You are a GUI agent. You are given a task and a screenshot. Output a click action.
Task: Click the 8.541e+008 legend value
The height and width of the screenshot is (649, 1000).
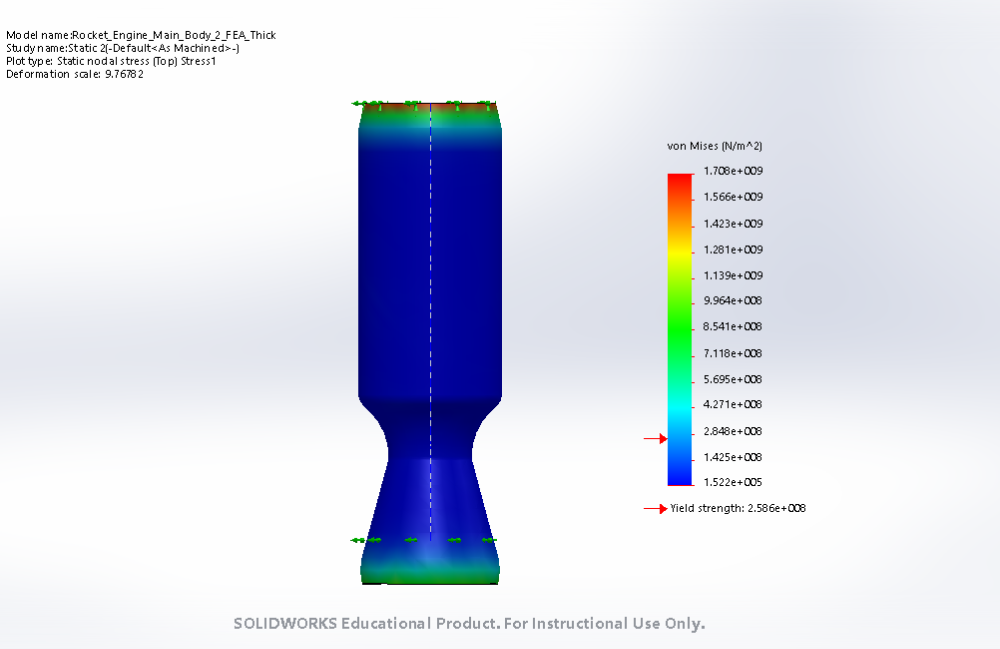733,327
